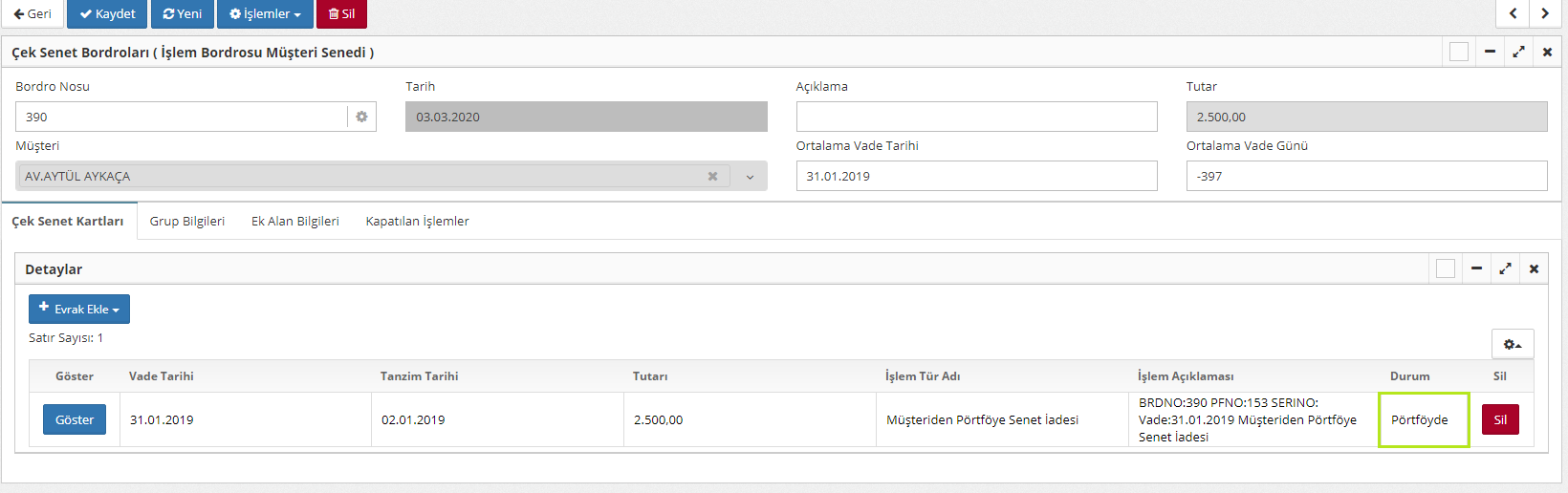The image size is (1568, 493).
Task: Open the table settings gear in Detaylar
Action: tap(1512, 344)
